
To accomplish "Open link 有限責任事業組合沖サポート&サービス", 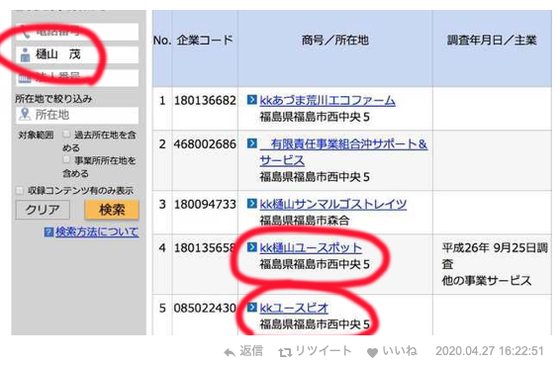I will click(x=344, y=152).
